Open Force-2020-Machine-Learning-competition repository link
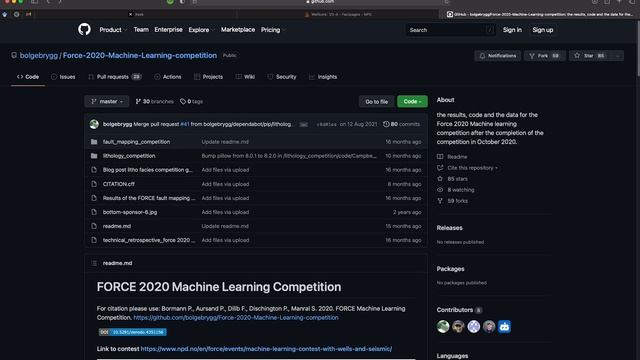 (140, 56)
